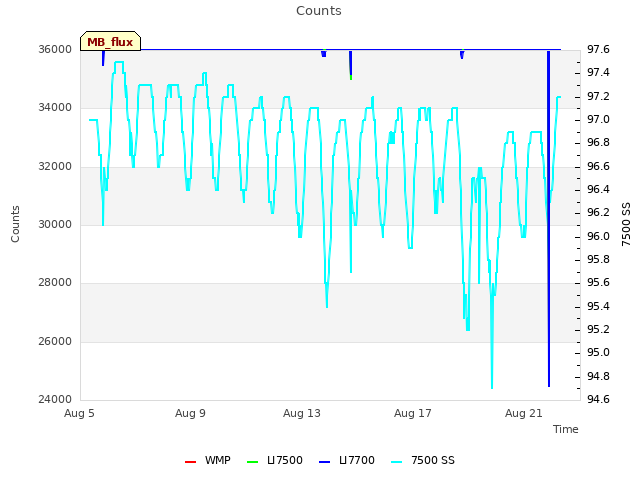Click the Counts chart title
The image size is (640, 480).
click(319, 11)
